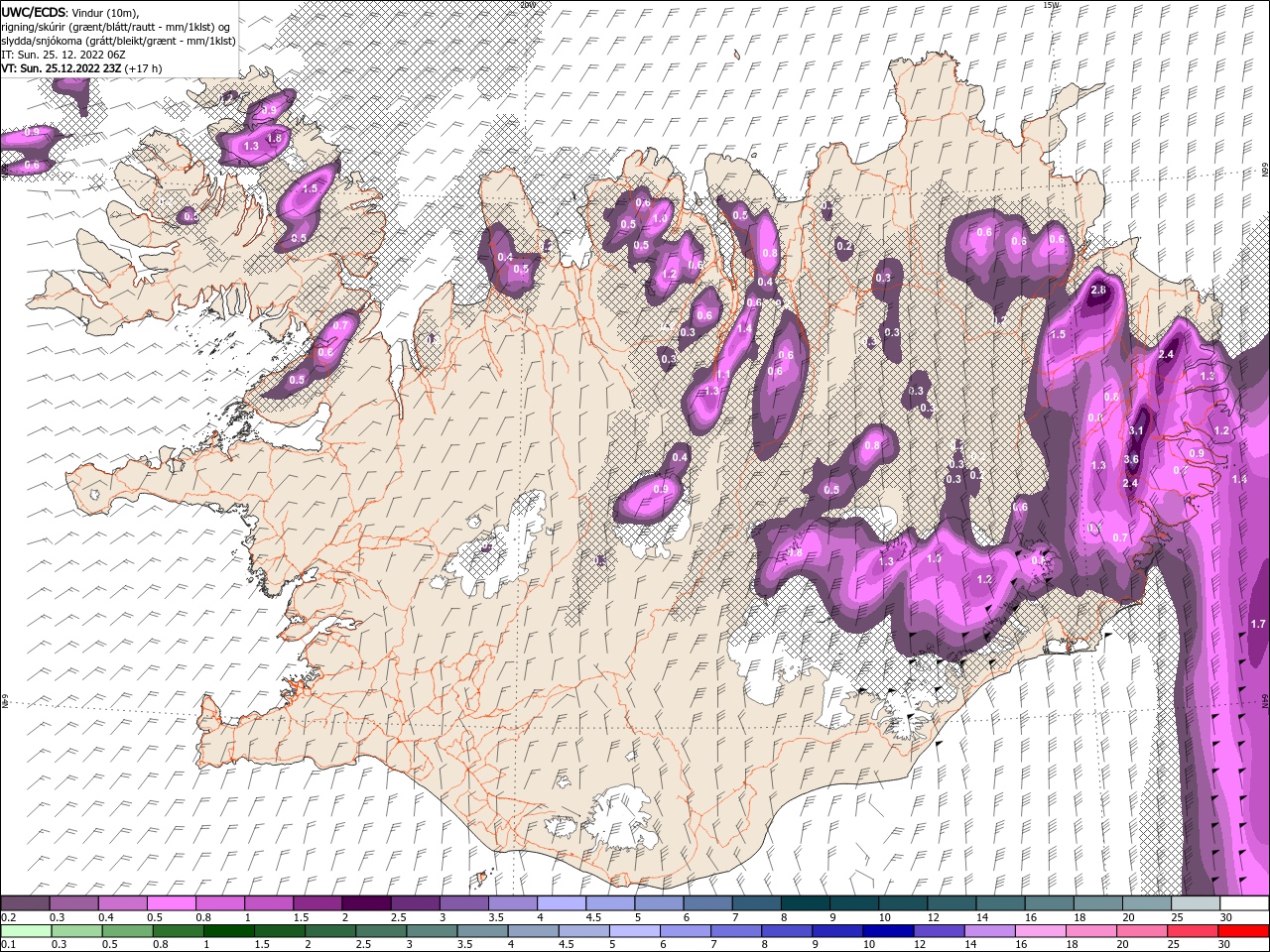Select the dark green 1 swatch in rain legend row
The width and height of the screenshot is (1270, 952).
coord(228,931)
